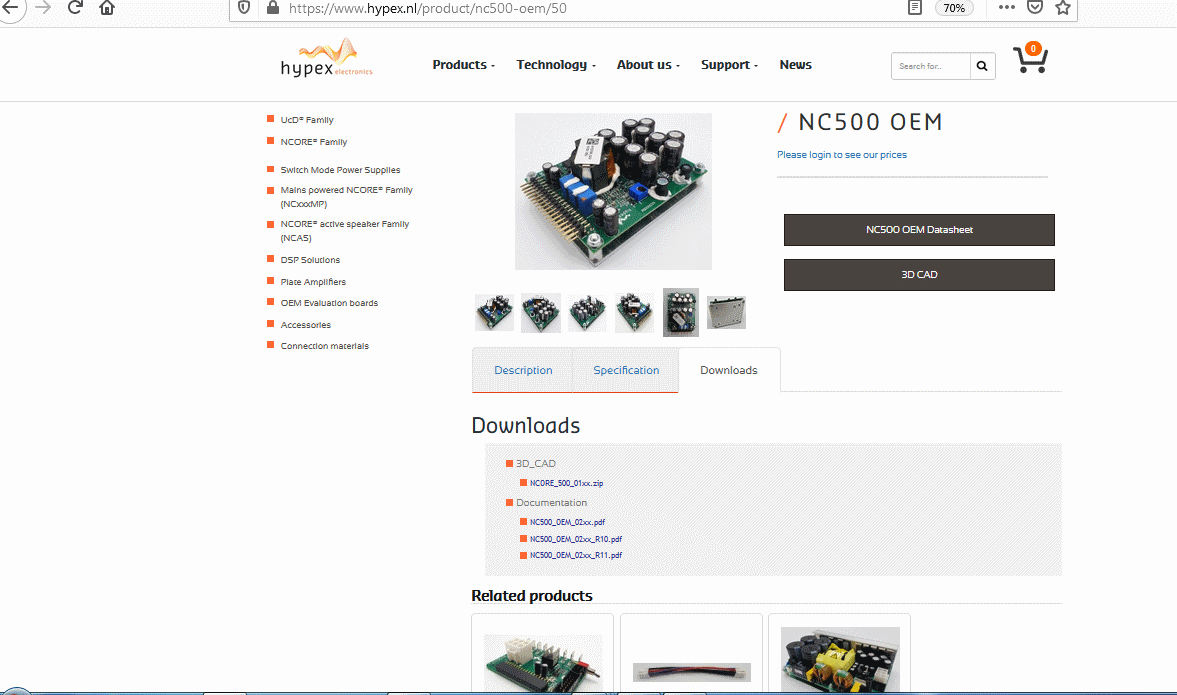Viewport: 1177px width, 695px height.
Task: Open DSP Solutions category
Action: (310, 260)
